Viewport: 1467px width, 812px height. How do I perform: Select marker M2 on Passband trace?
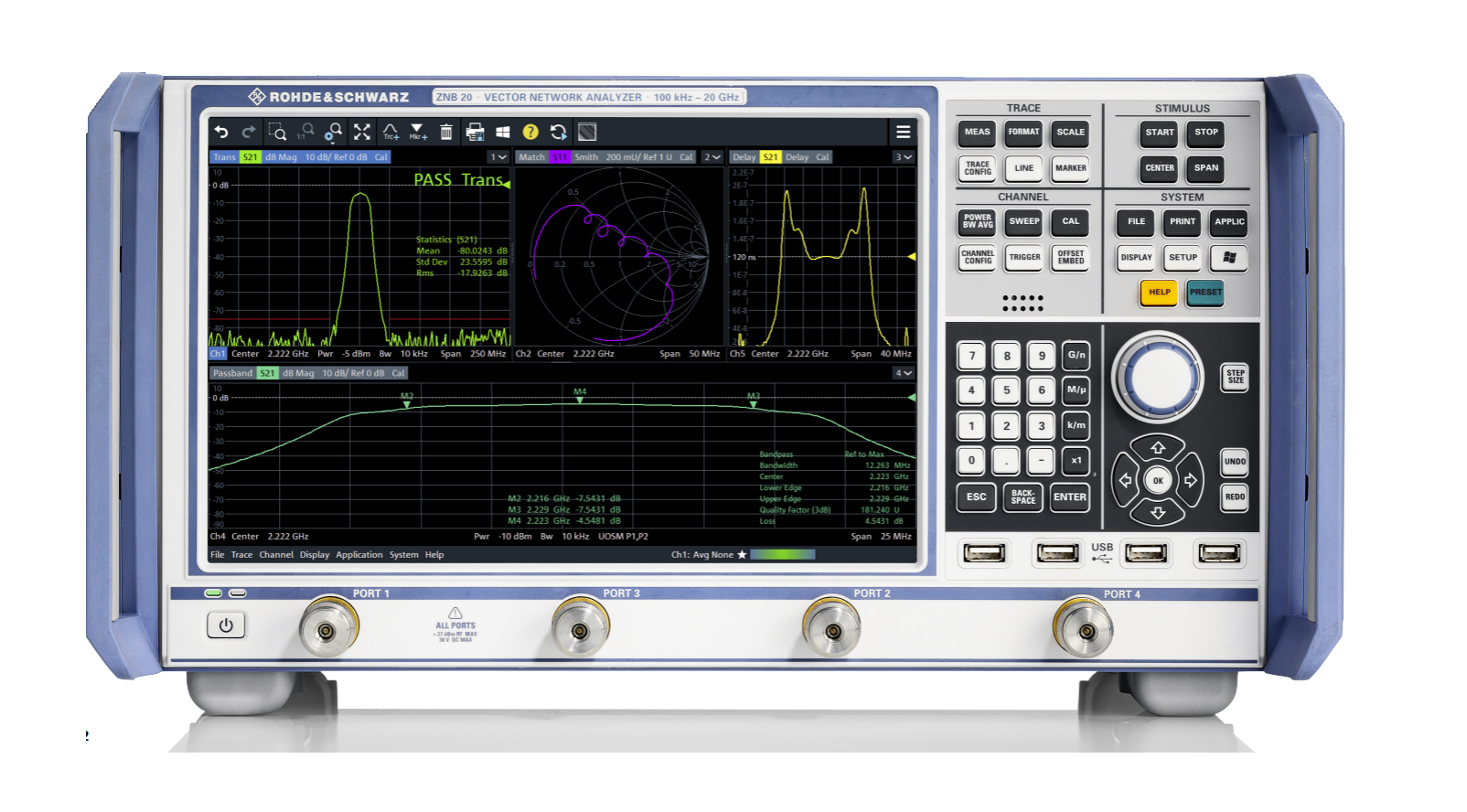tap(407, 400)
